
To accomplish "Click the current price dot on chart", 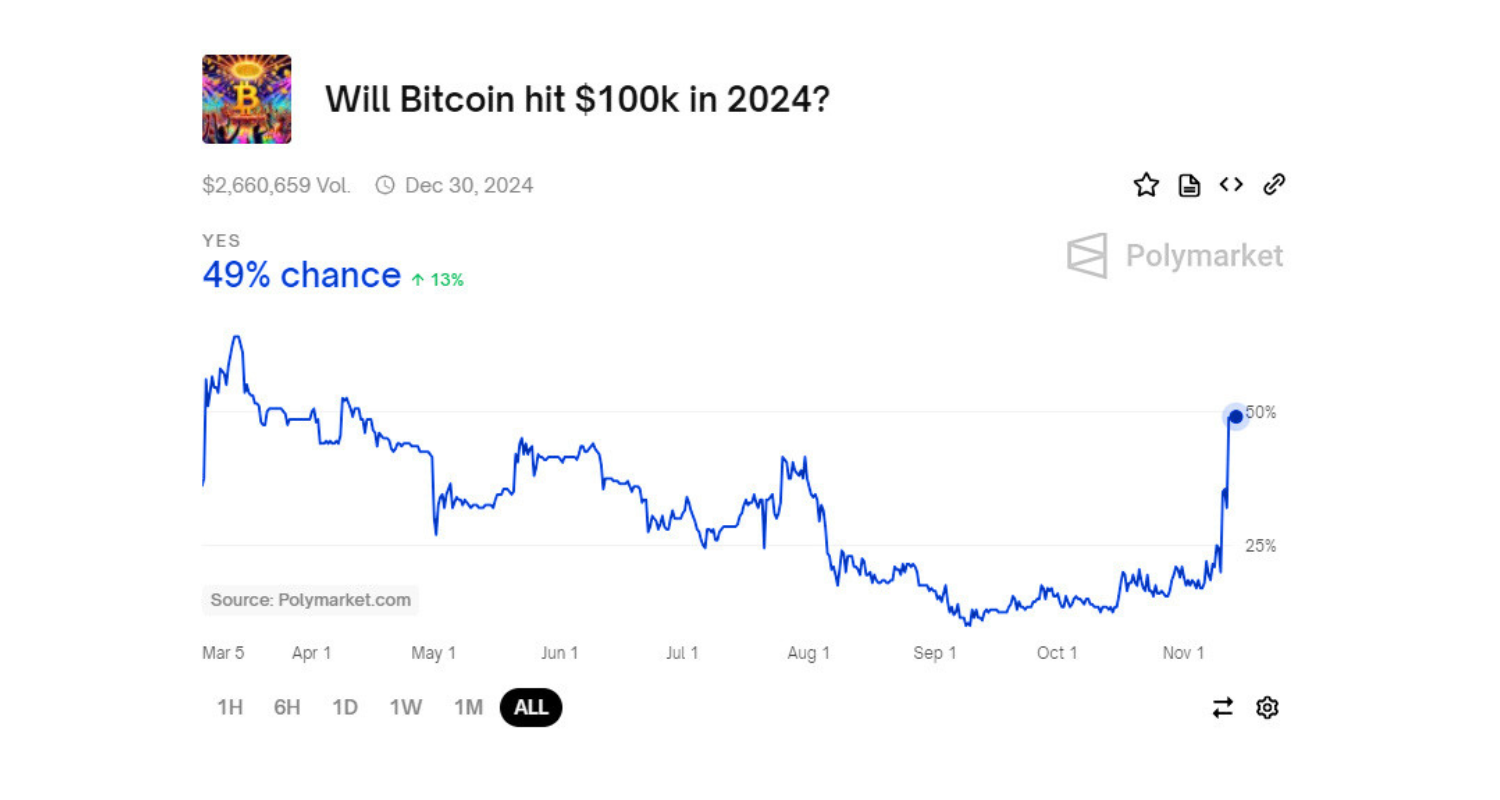I will [1235, 416].
